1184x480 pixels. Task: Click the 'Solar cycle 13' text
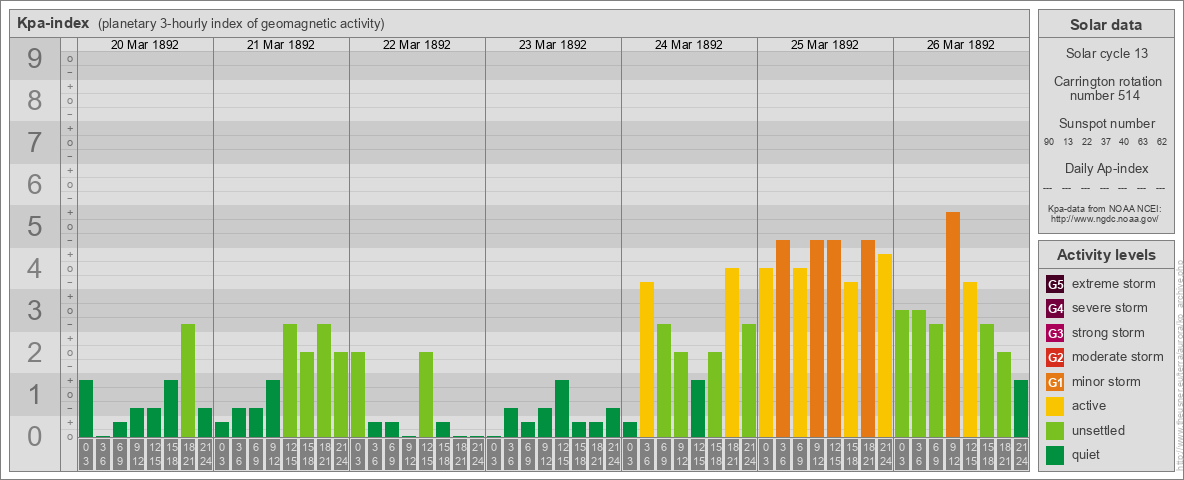[x=1105, y=54]
